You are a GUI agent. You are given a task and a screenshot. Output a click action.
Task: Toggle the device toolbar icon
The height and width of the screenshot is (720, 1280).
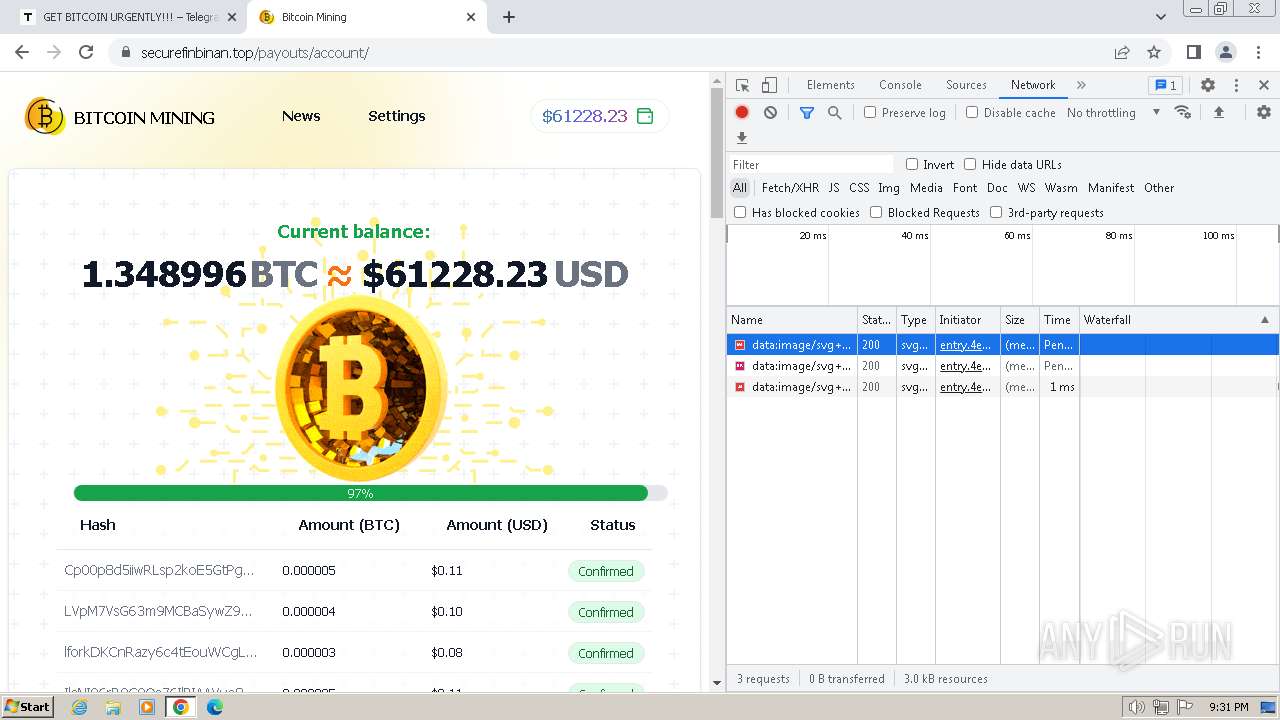pyautogui.click(x=769, y=85)
